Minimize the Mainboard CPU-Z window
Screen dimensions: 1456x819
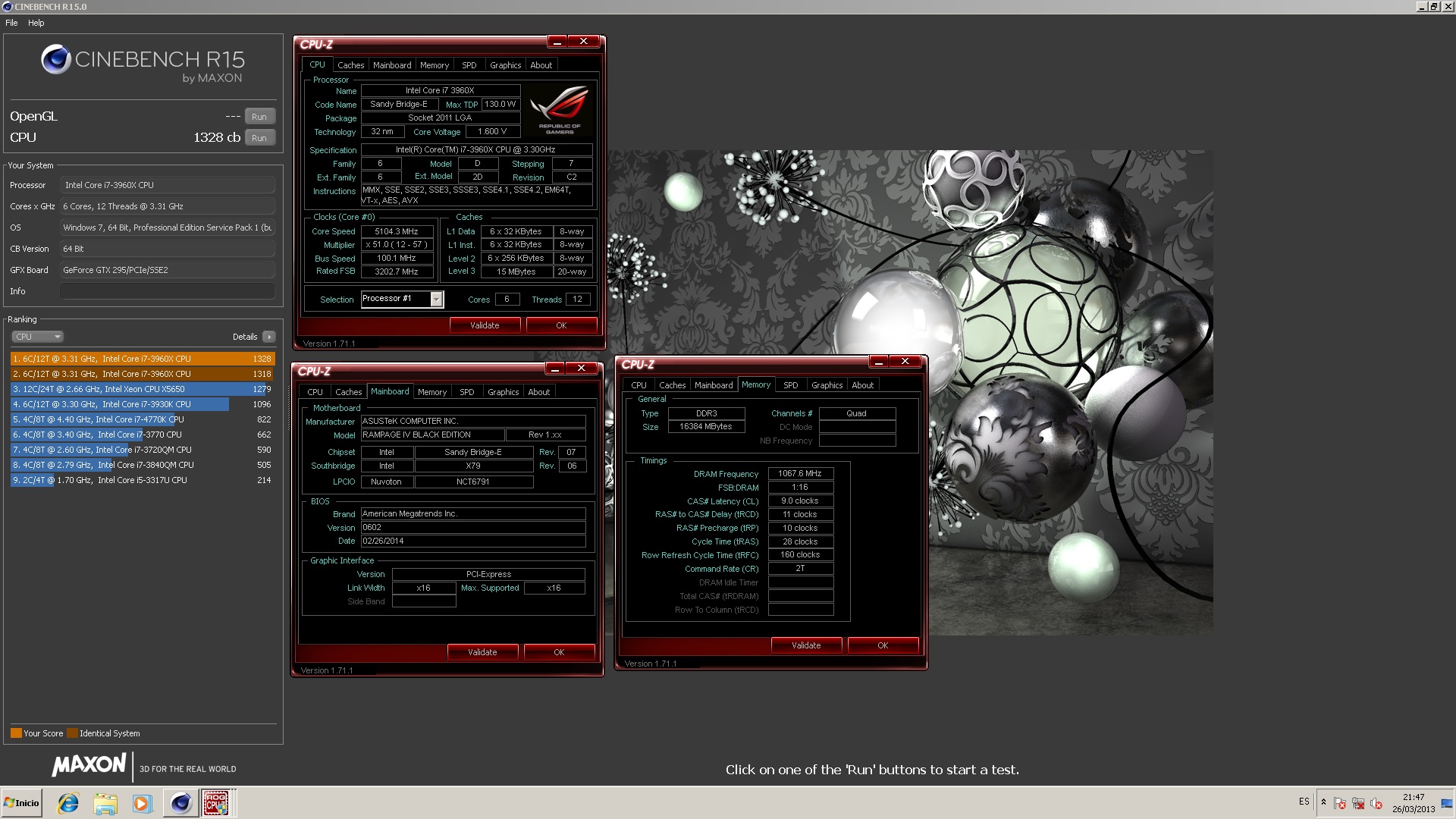[x=555, y=369]
